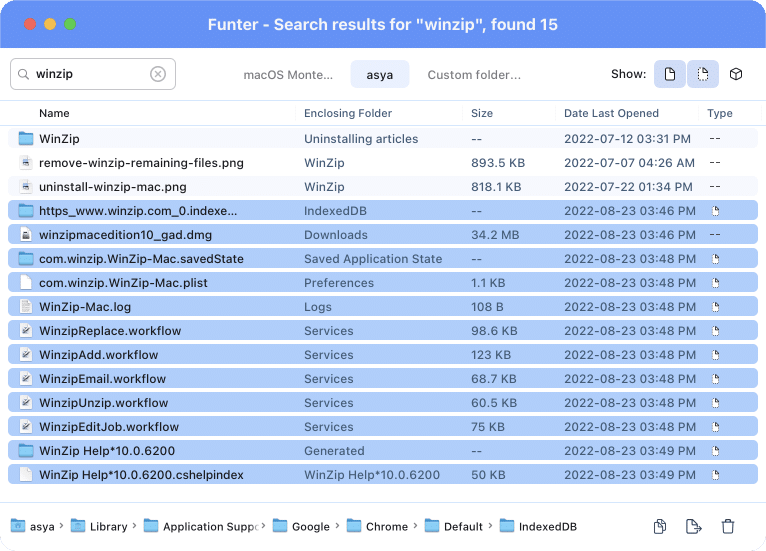
Task: Toggle showing regular visible files
Action: coord(670,74)
